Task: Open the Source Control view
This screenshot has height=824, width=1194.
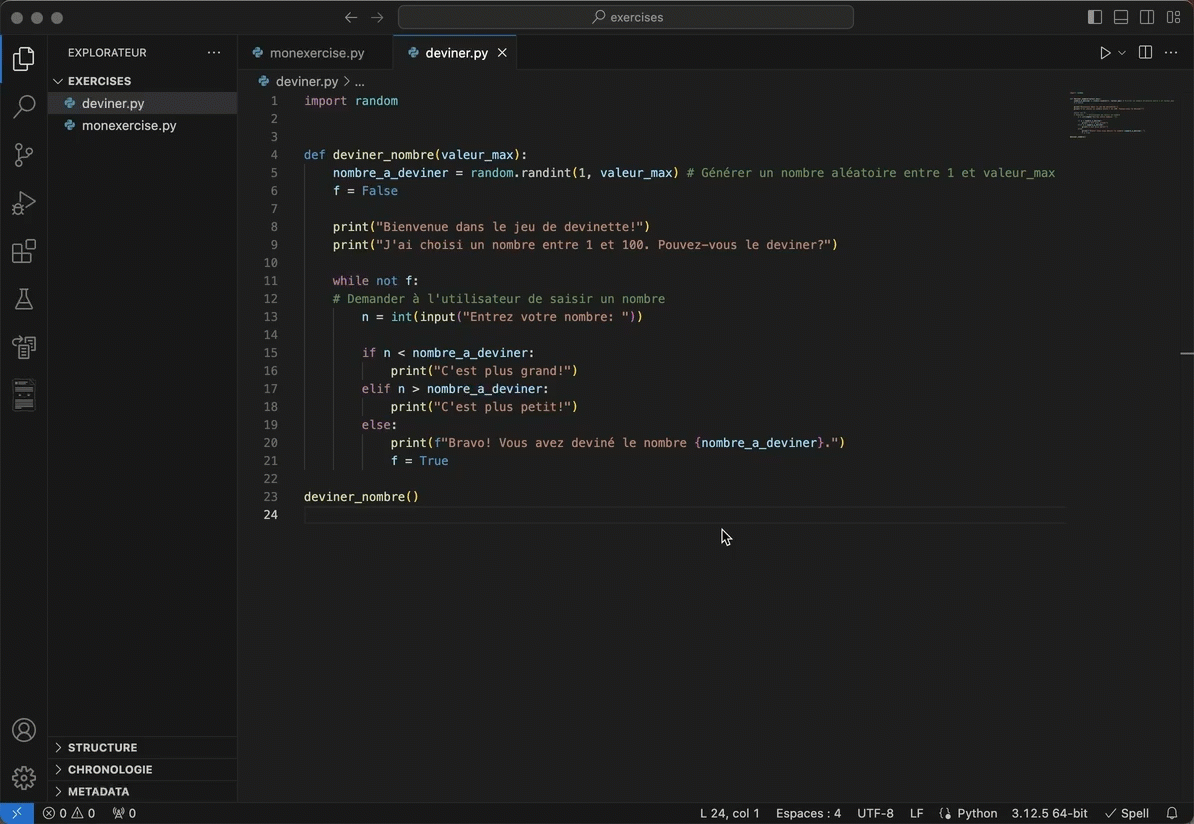Action: (24, 155)
